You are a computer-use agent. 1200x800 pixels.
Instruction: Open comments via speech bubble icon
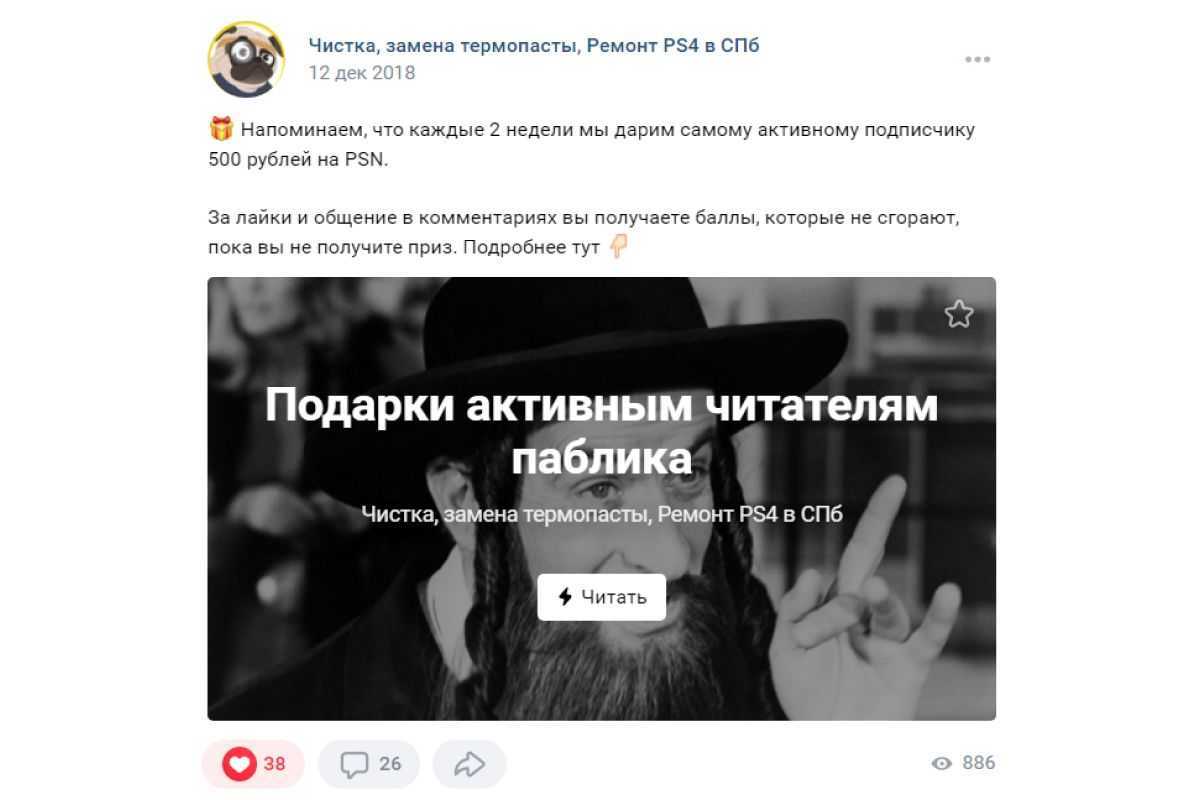[354, 765]
